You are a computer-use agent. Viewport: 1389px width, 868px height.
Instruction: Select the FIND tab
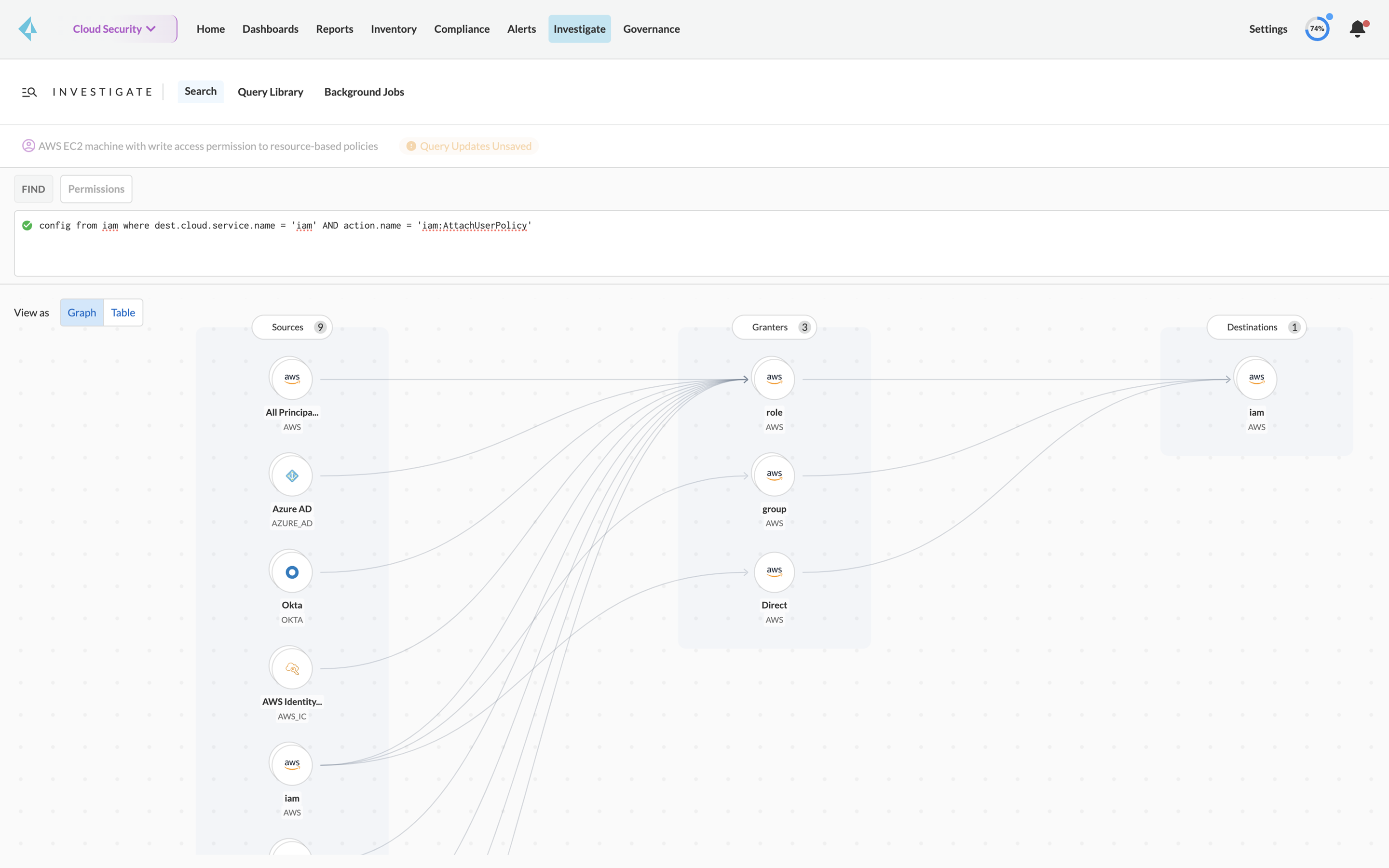tap(33, 189)
